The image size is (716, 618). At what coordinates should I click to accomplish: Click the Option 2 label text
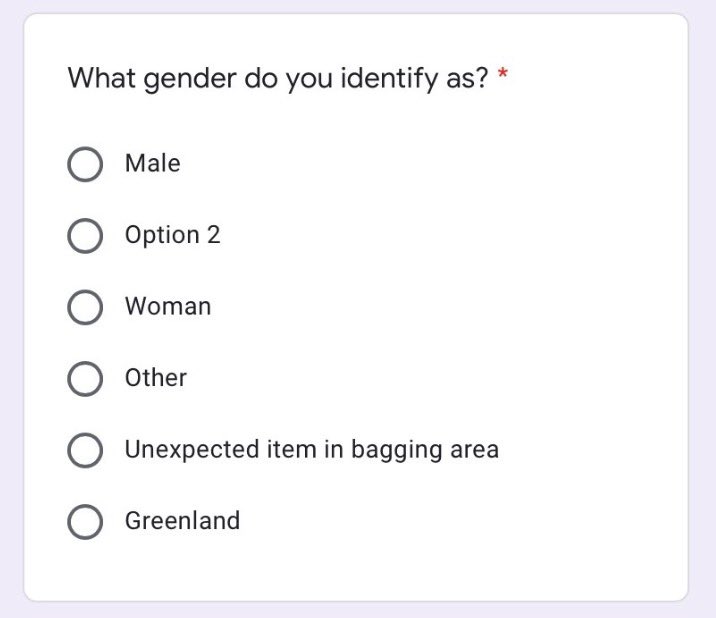pyautogui.click(x=172, y=235)
